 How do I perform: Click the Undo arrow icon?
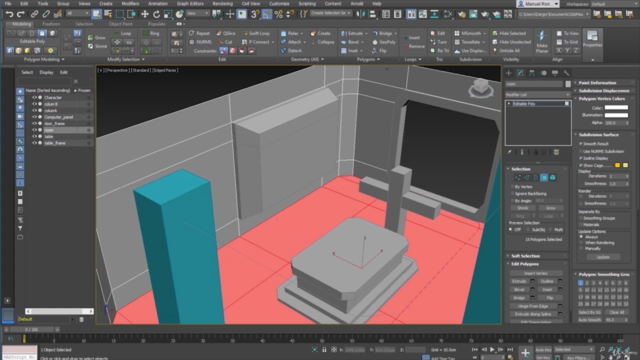pos(9,15)
